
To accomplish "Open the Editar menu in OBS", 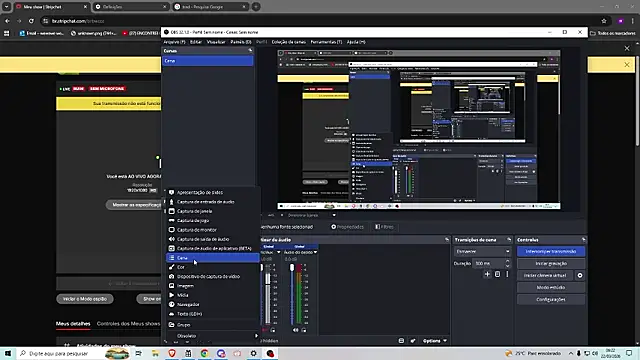I will point(196,42).
